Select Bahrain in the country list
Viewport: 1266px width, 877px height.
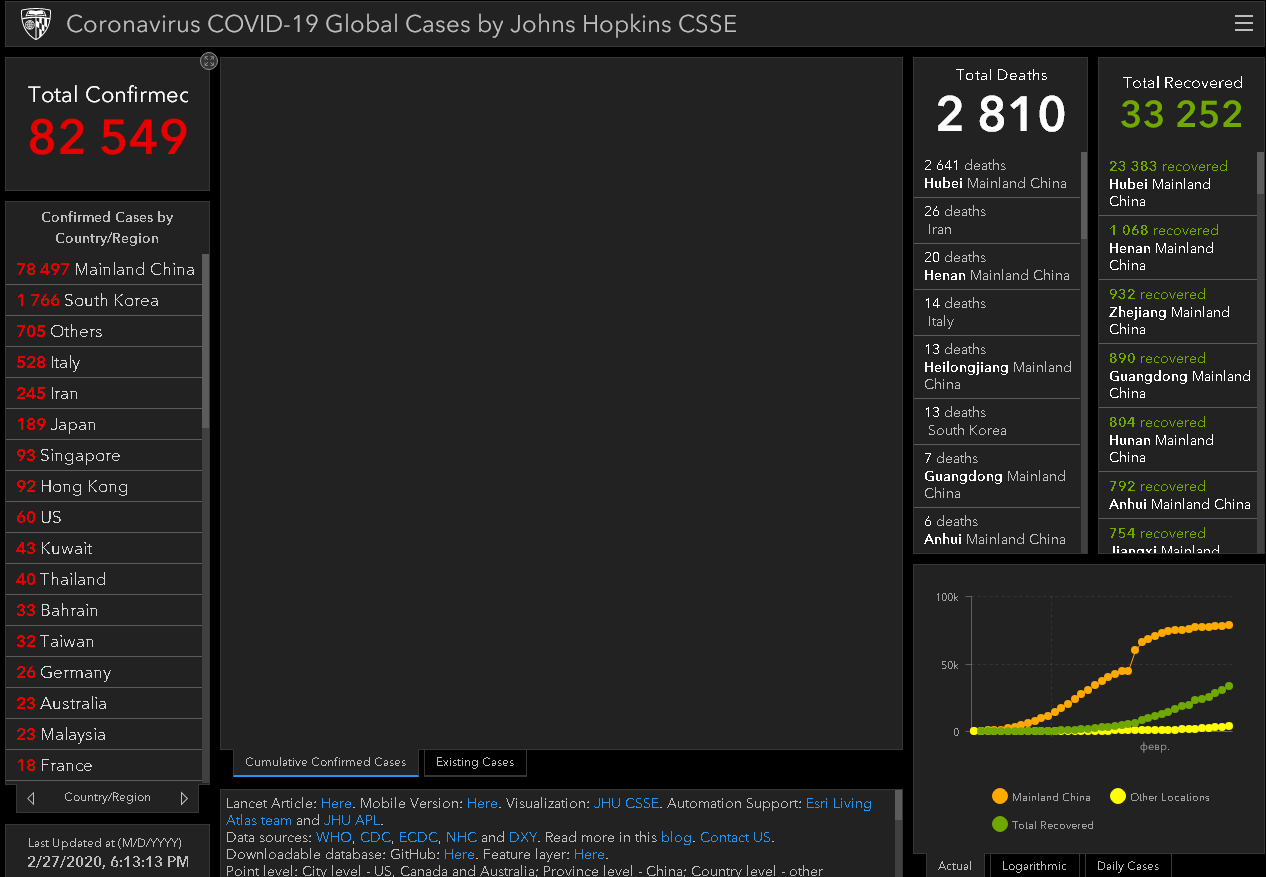(x=104, y=610)
